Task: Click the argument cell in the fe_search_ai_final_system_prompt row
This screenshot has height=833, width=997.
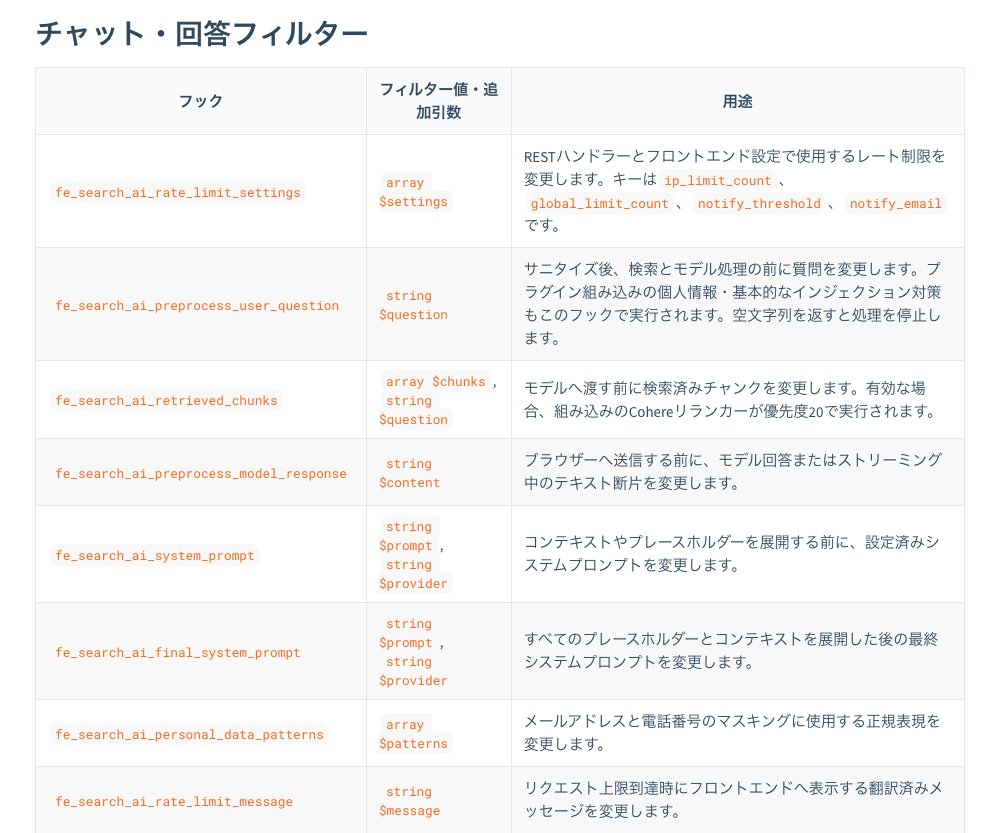Action: click(439, 652)
